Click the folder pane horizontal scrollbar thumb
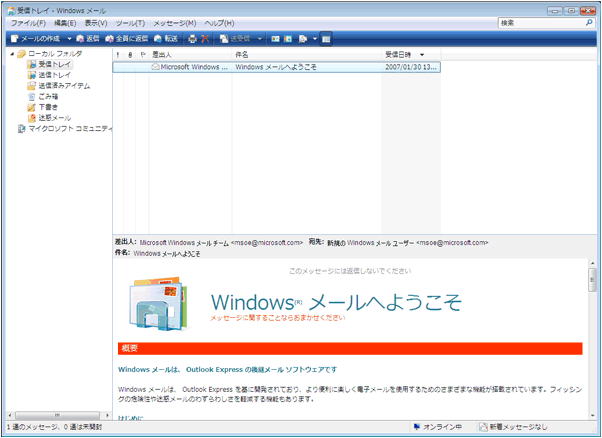 coord(57,415)
